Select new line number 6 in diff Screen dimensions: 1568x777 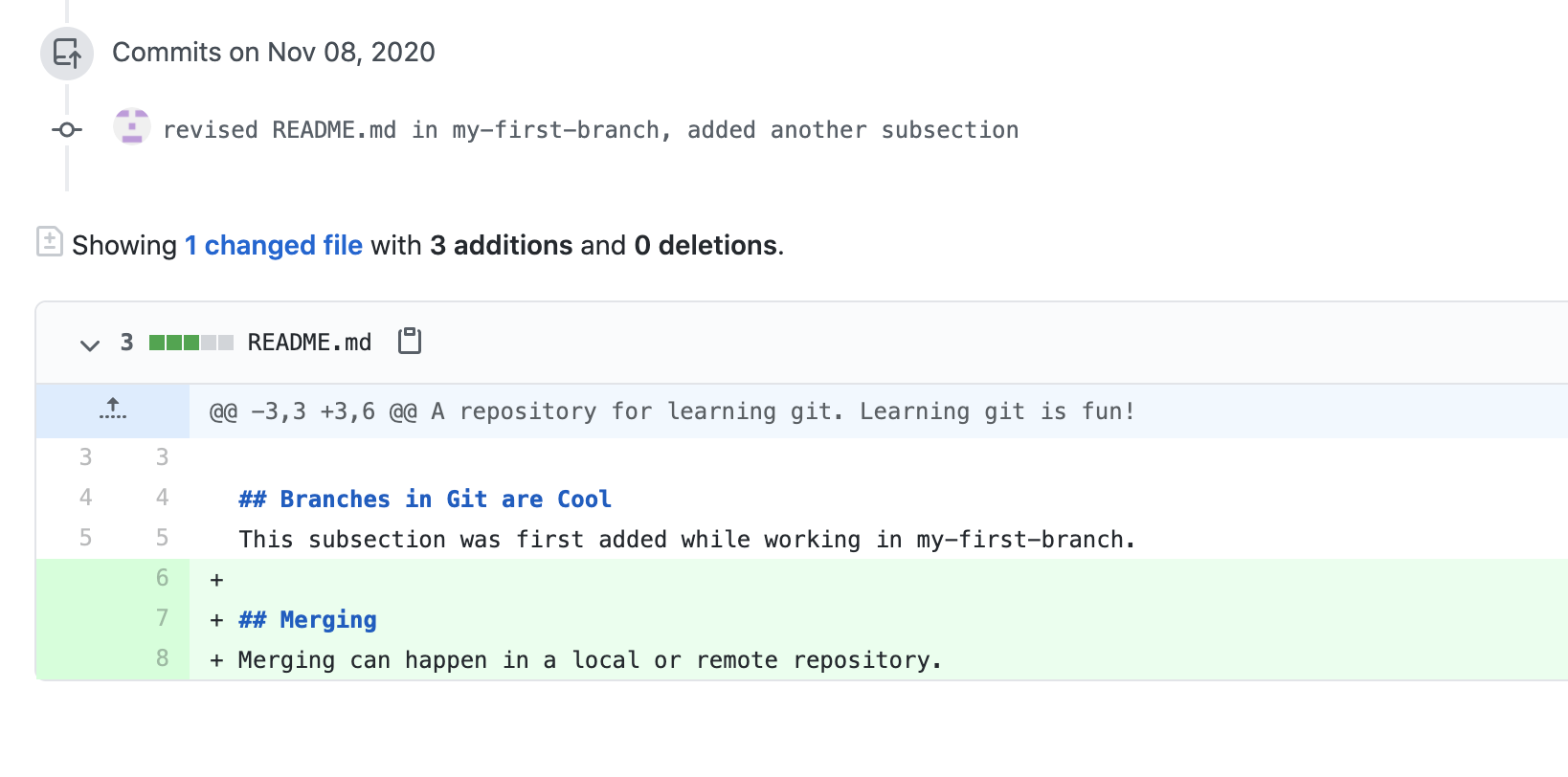tap(162, 578)
